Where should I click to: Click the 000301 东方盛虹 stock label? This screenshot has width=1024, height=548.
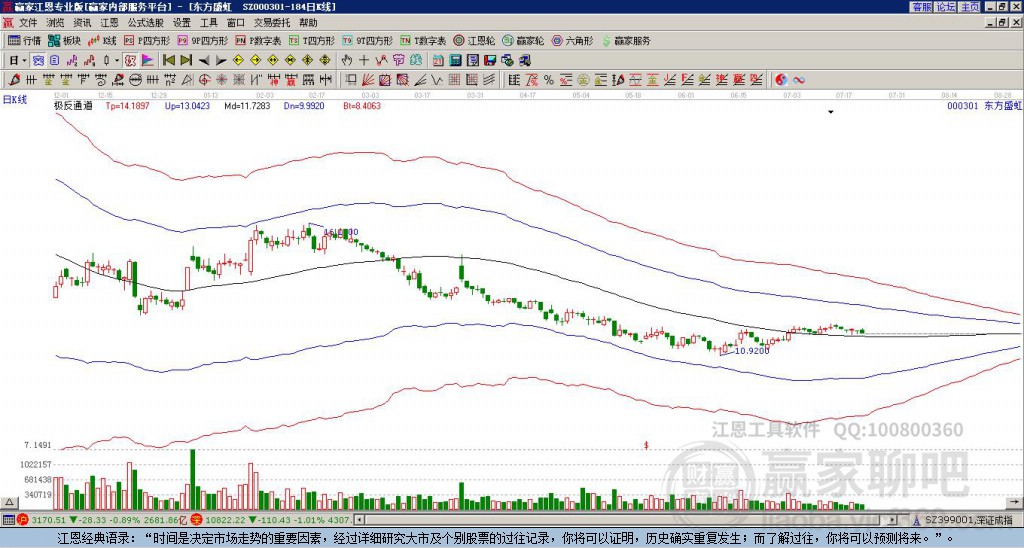984,106
